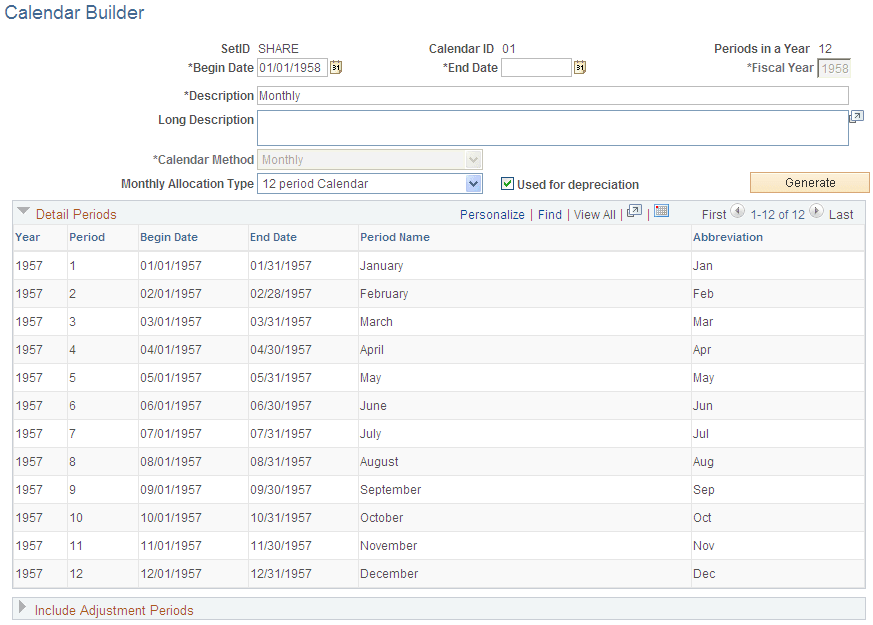Open the Calendar Method dropdown
This screenshot has width=873, height=625.
coord(474,159)
